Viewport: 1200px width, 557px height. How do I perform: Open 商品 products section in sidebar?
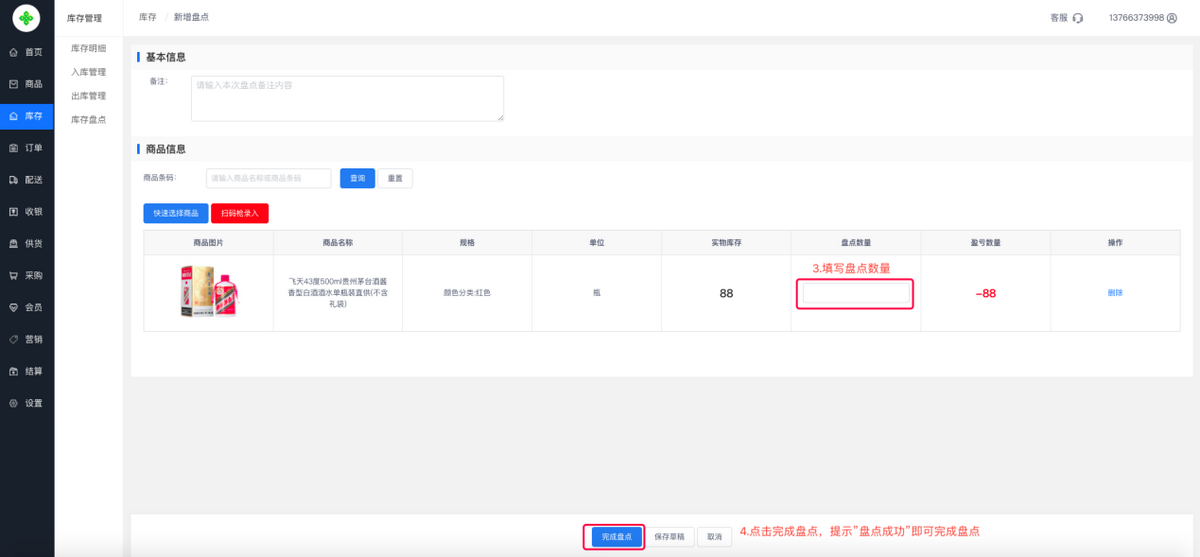tap(26, 84)
